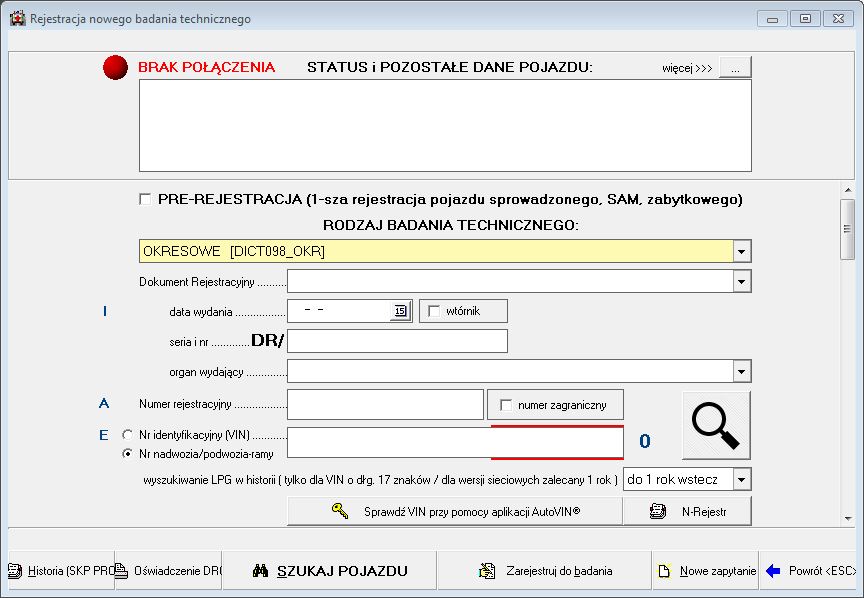Tick the numer zagraniczny checkbox
The image size is (864, 598).
coord(505,405)
